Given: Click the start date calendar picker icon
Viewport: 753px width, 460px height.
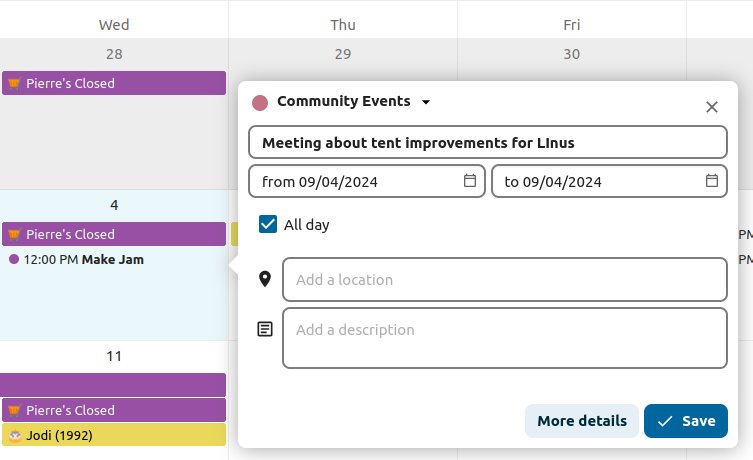Looking at the screenshot, I should 470,181.
